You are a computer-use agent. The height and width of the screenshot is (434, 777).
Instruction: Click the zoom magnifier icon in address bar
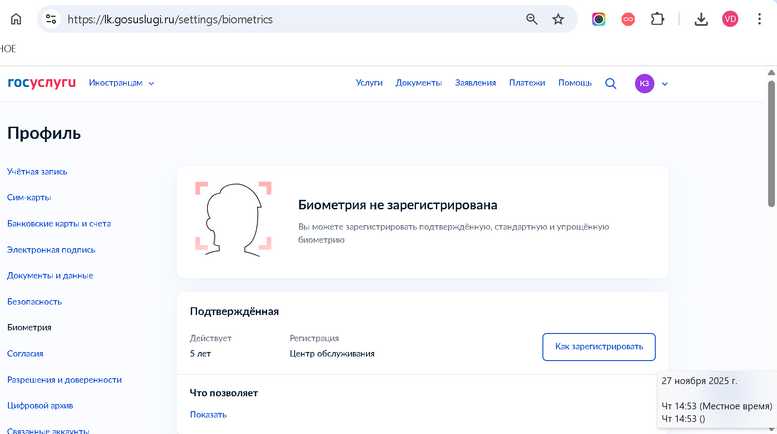[531, 19]
